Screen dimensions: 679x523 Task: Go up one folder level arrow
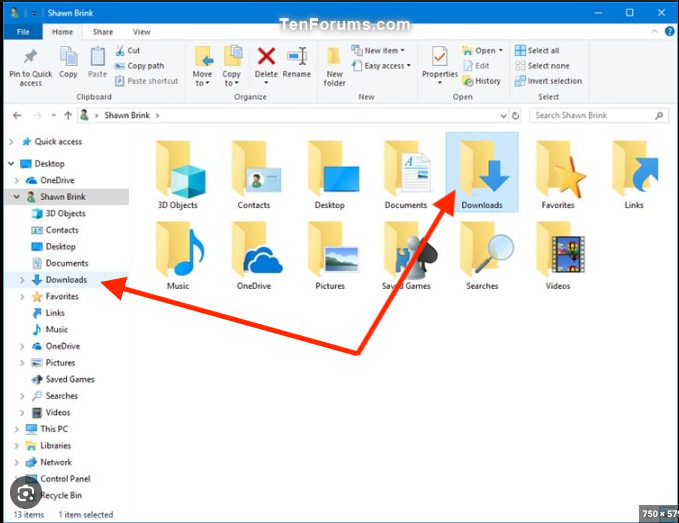[x=68, y=116]
